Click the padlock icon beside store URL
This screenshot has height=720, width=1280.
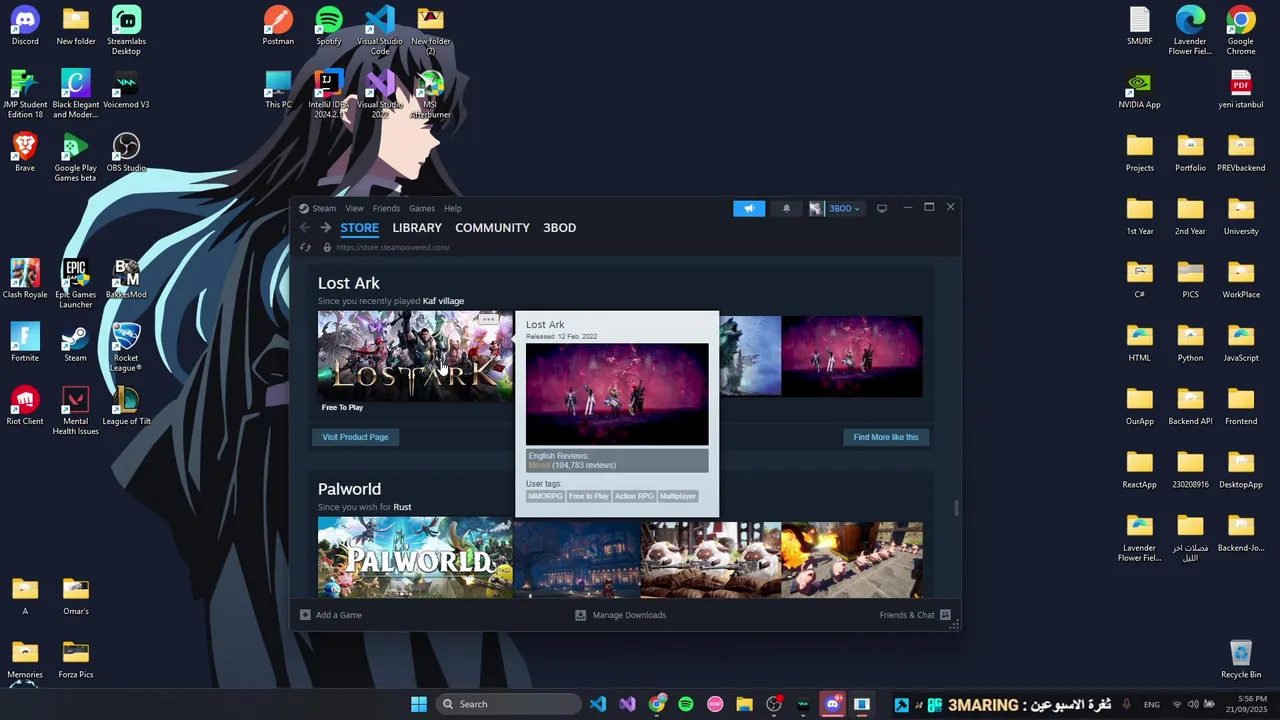coord(327,247)
